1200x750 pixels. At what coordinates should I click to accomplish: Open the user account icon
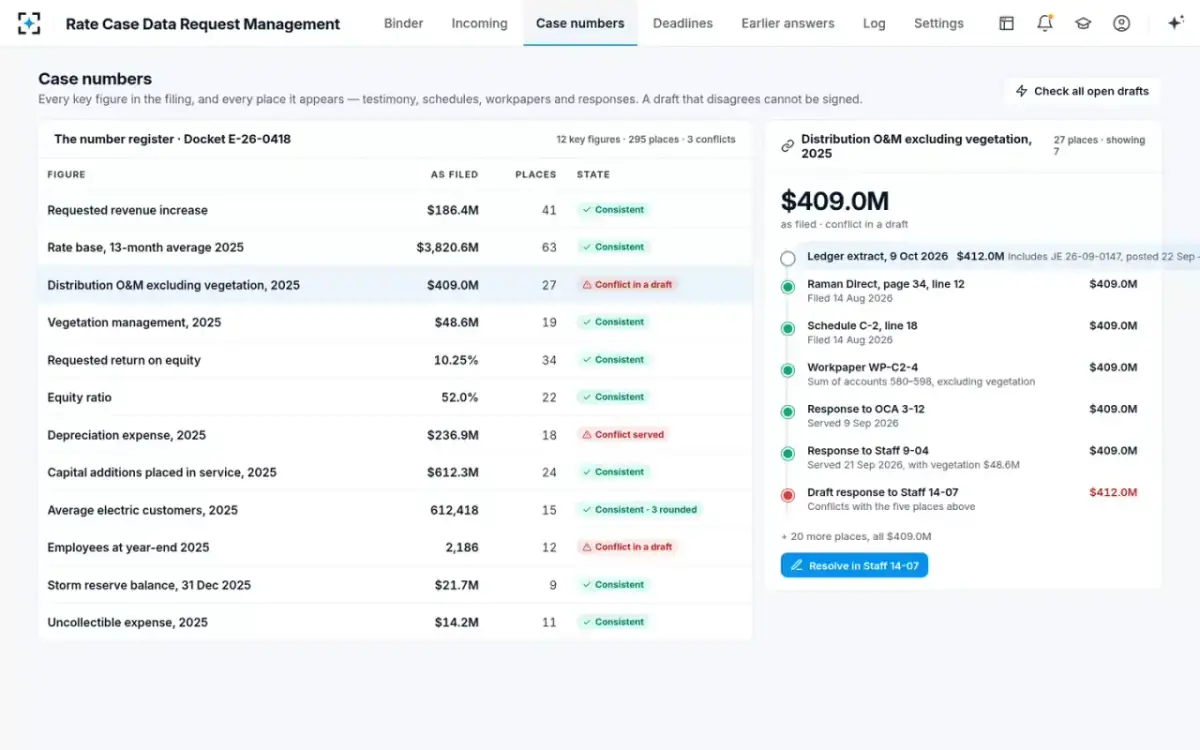coord(1121,23)
